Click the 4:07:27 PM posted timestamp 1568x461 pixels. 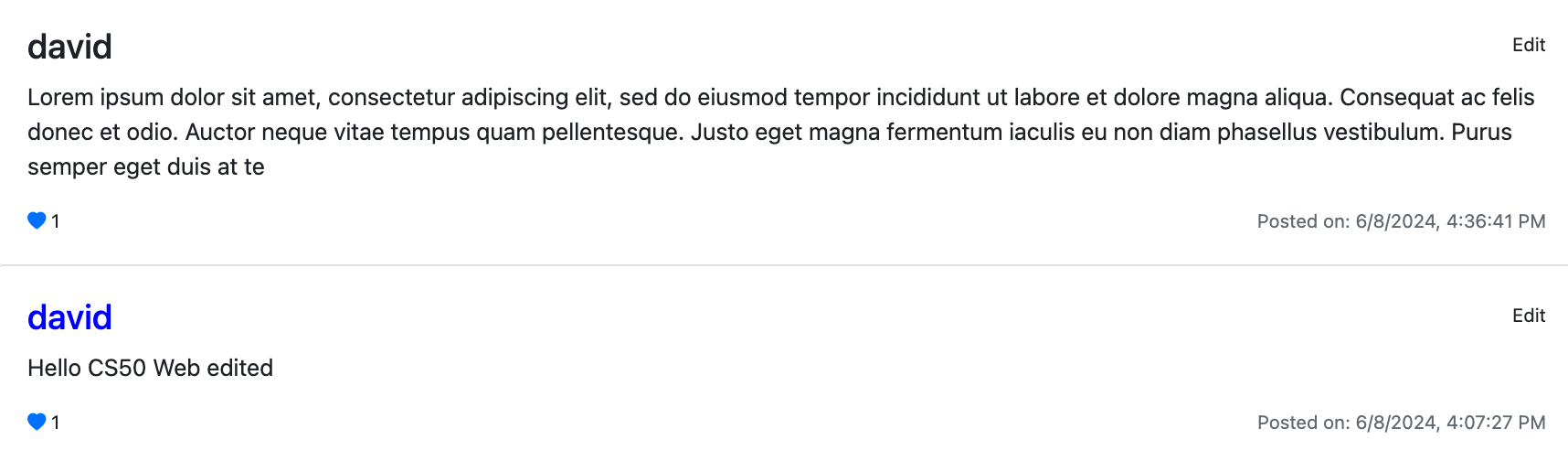click(x=1401, y=423)
